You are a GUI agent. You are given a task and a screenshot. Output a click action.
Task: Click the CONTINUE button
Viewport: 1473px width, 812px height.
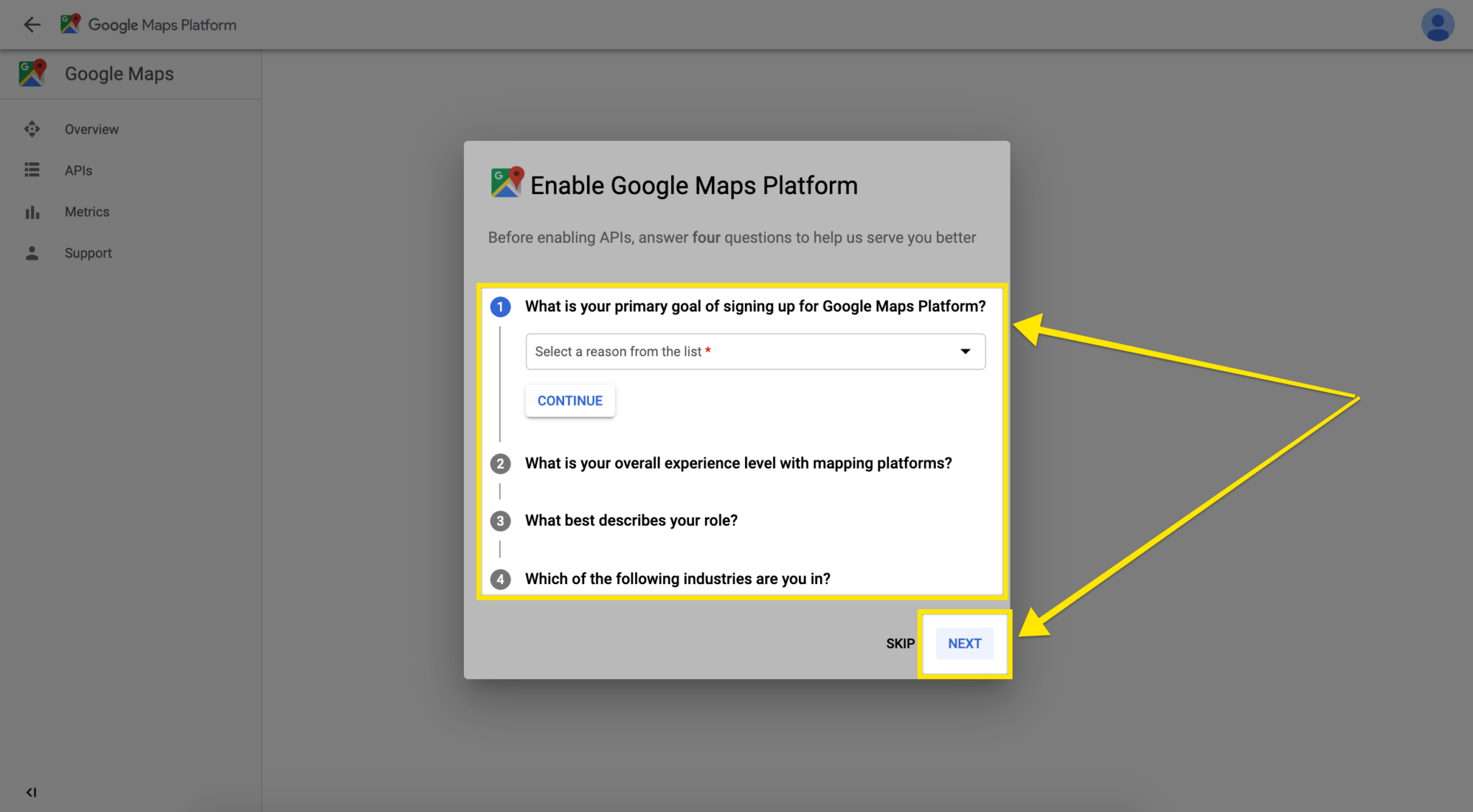point(570,401)
